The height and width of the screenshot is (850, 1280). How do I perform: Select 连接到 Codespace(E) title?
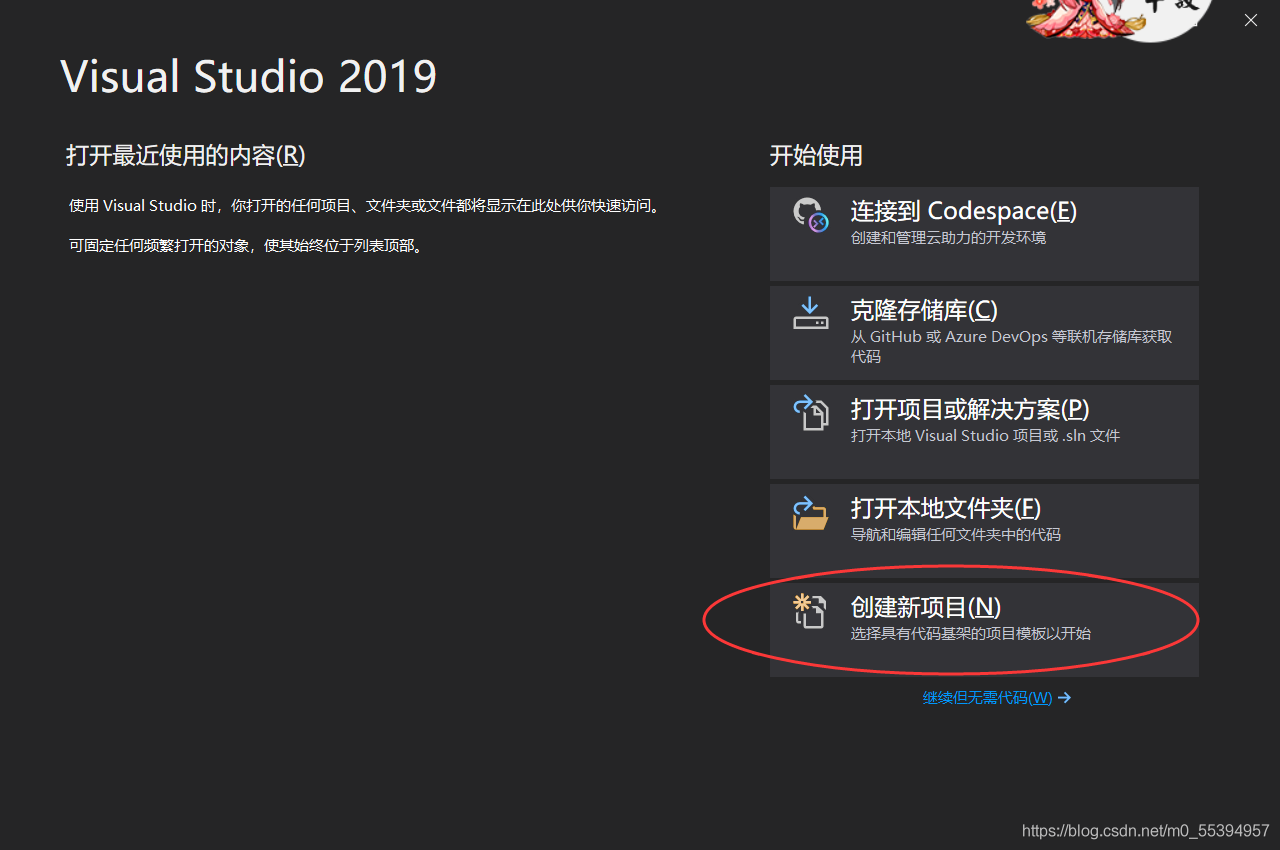[x=964, y=211]
